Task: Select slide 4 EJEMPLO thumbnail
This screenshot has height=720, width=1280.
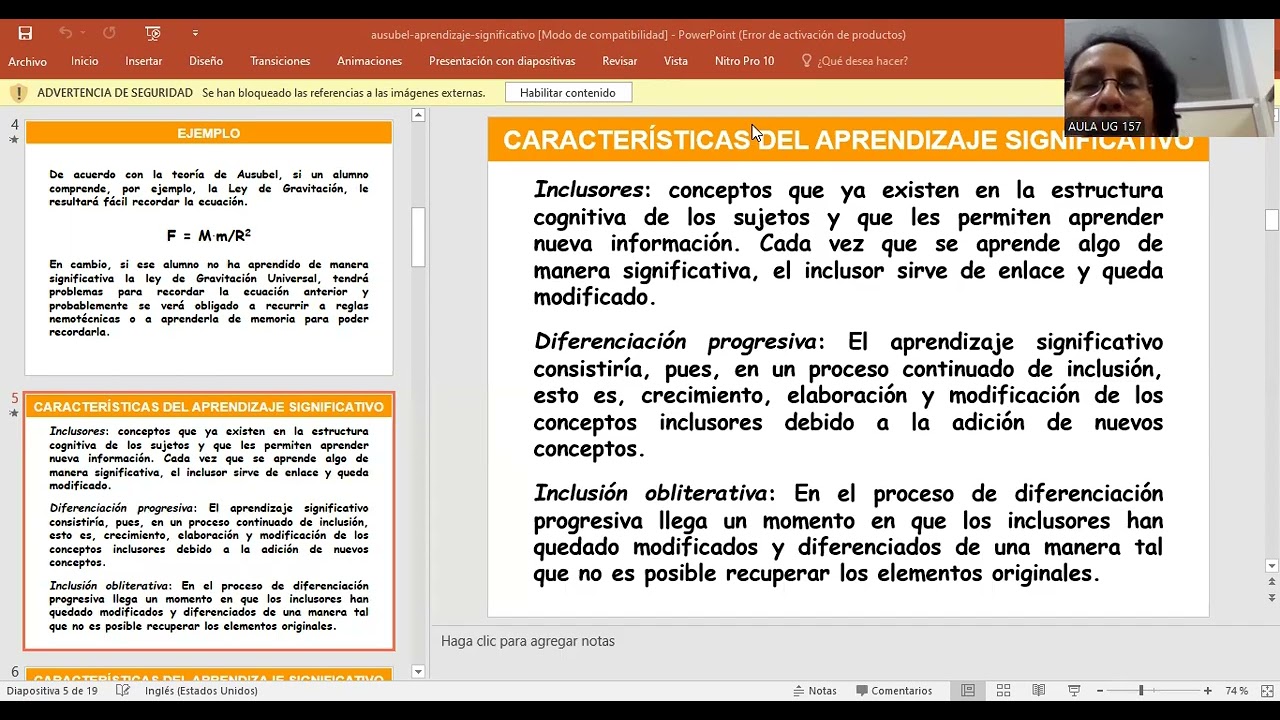Action: point(209,247)
